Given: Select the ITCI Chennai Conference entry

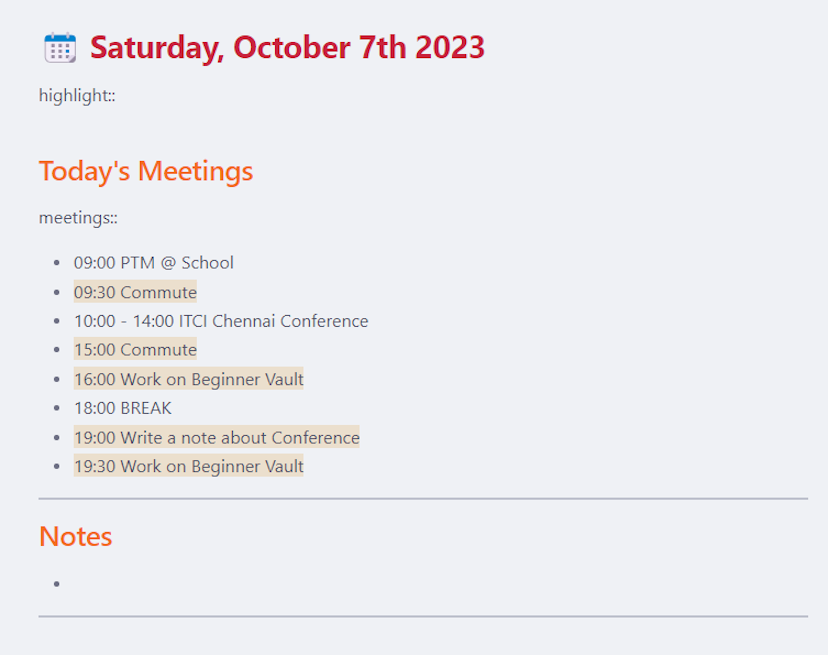Looking at the screenshot, I should click(221, 321).
